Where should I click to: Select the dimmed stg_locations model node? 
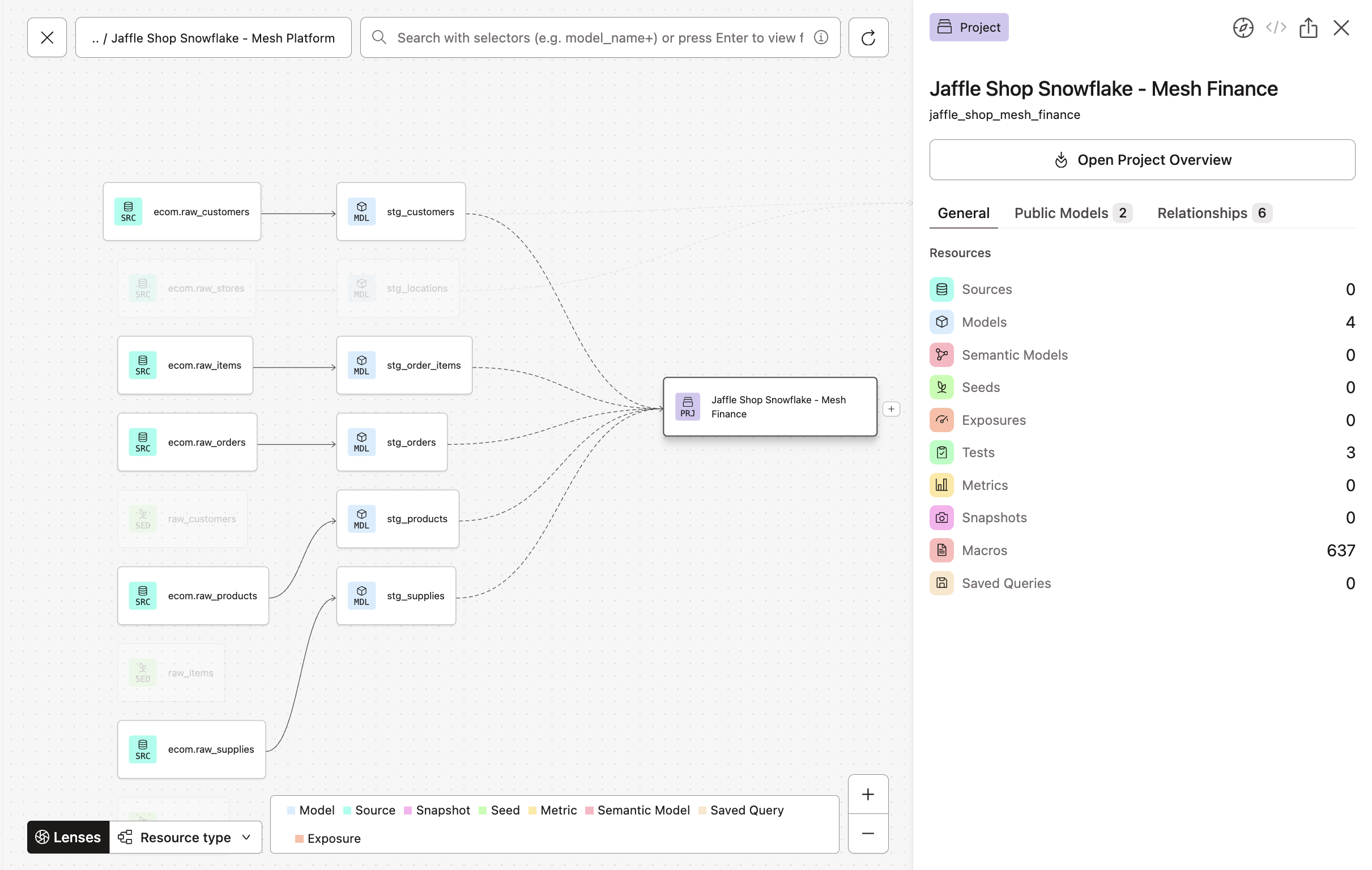(x=398, y=289)
